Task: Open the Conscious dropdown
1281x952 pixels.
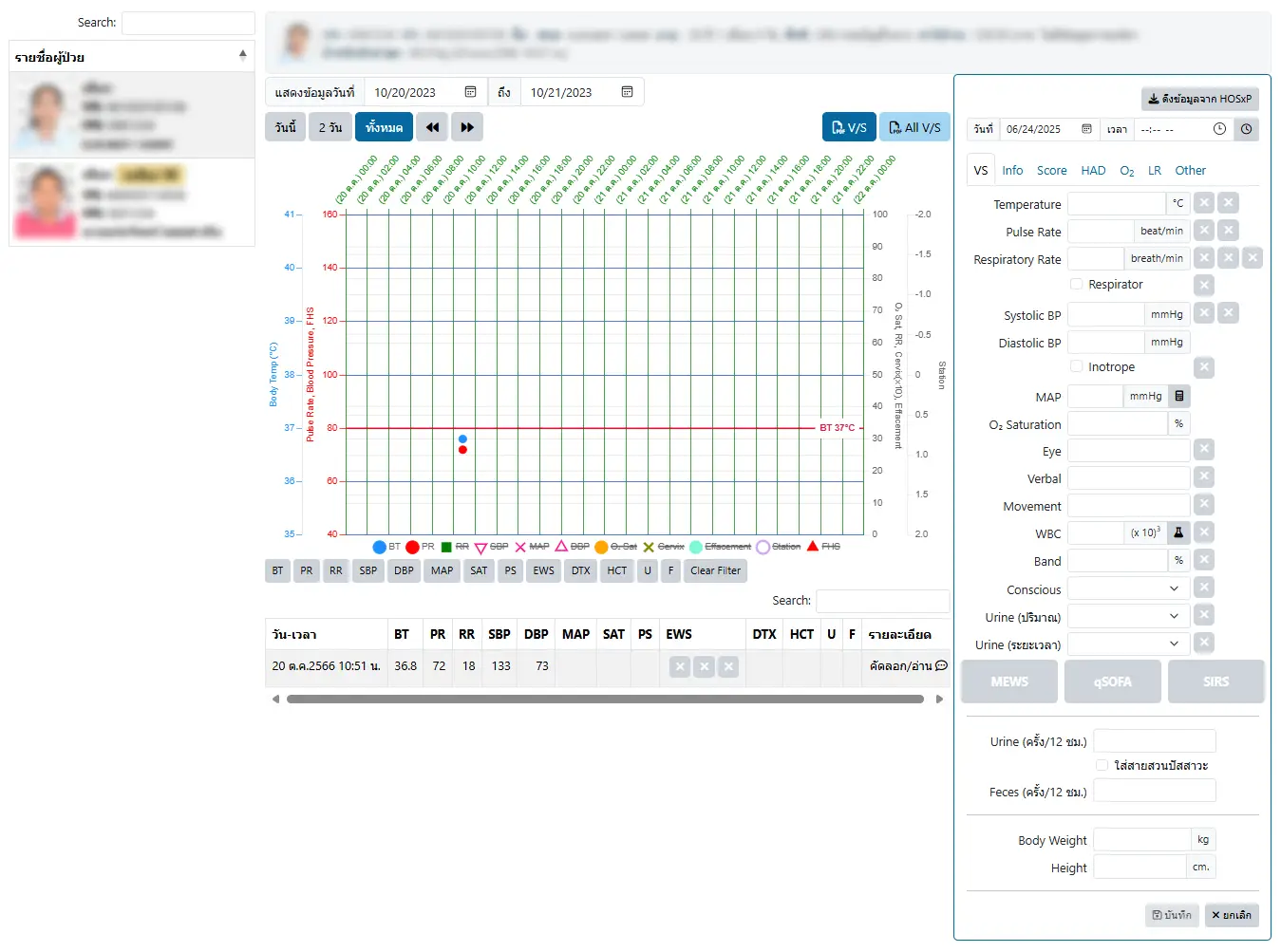Action: [1129, 588]
